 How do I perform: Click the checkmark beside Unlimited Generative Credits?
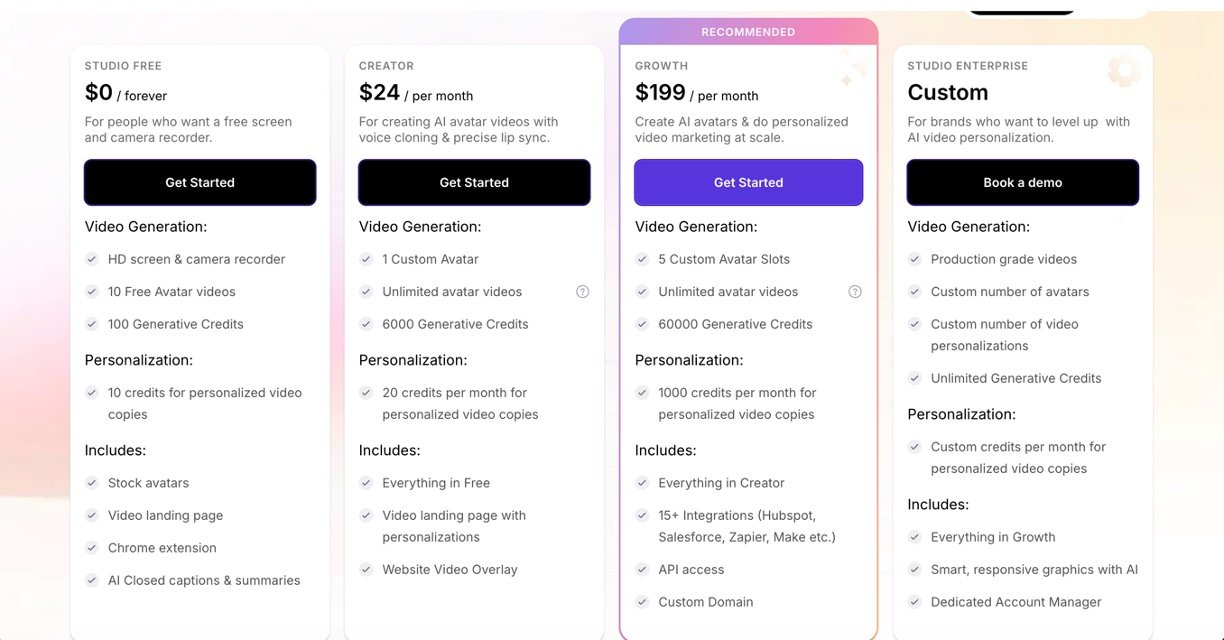click(x=914, y=378)
